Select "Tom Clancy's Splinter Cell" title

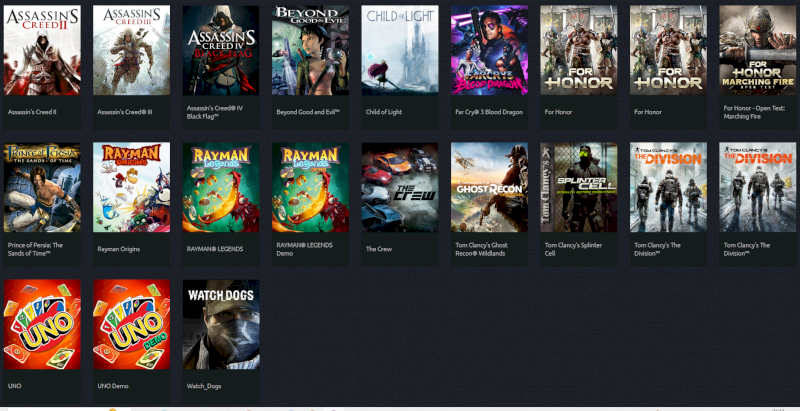coord(573,249)
